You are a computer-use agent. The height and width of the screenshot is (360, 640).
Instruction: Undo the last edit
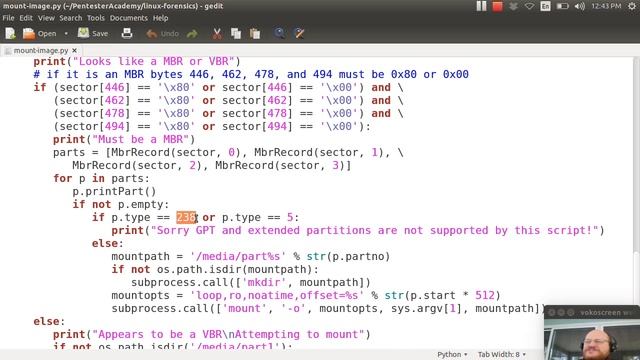[163, 33]
